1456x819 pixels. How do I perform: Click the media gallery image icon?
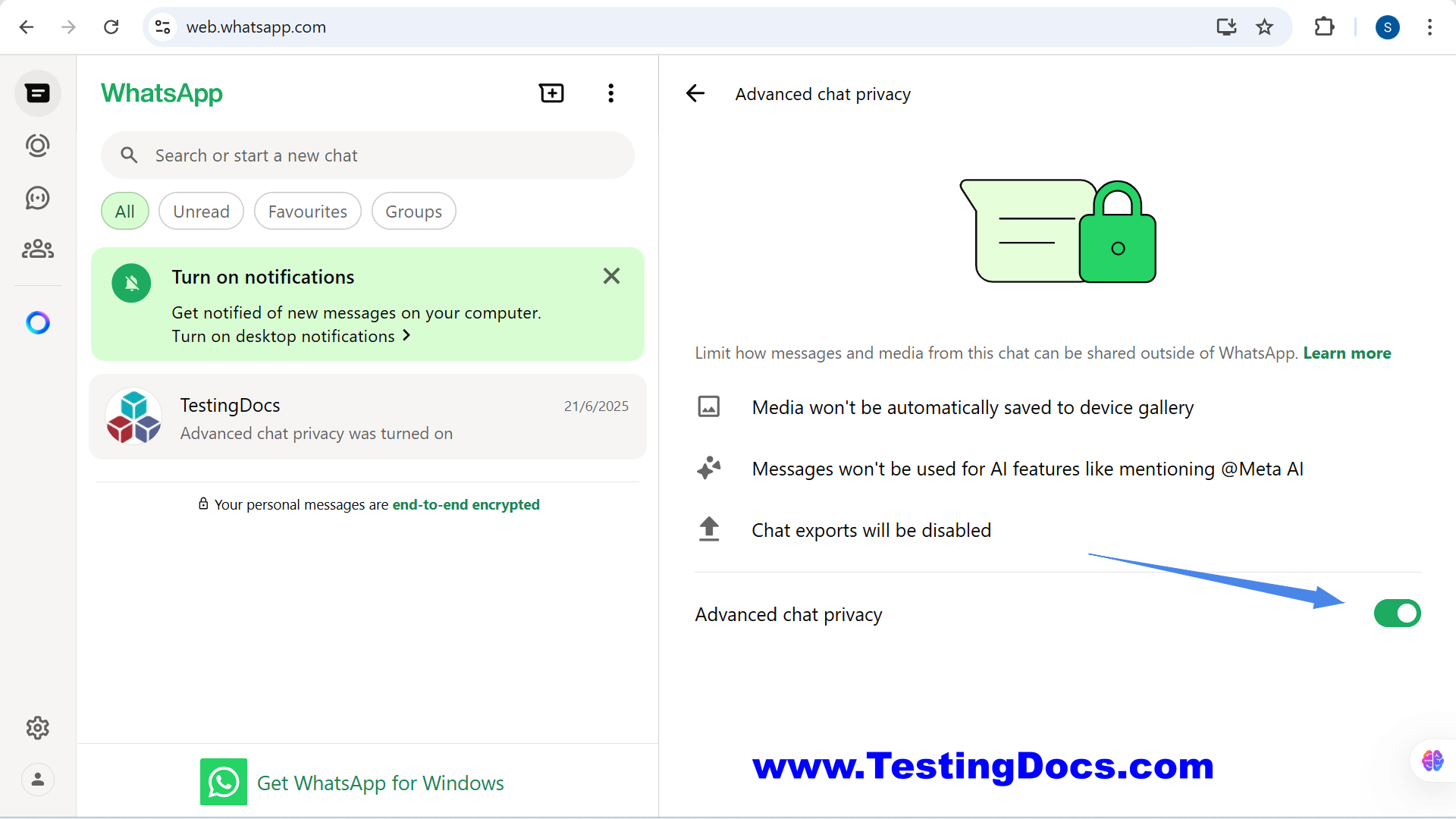(709, 407)
